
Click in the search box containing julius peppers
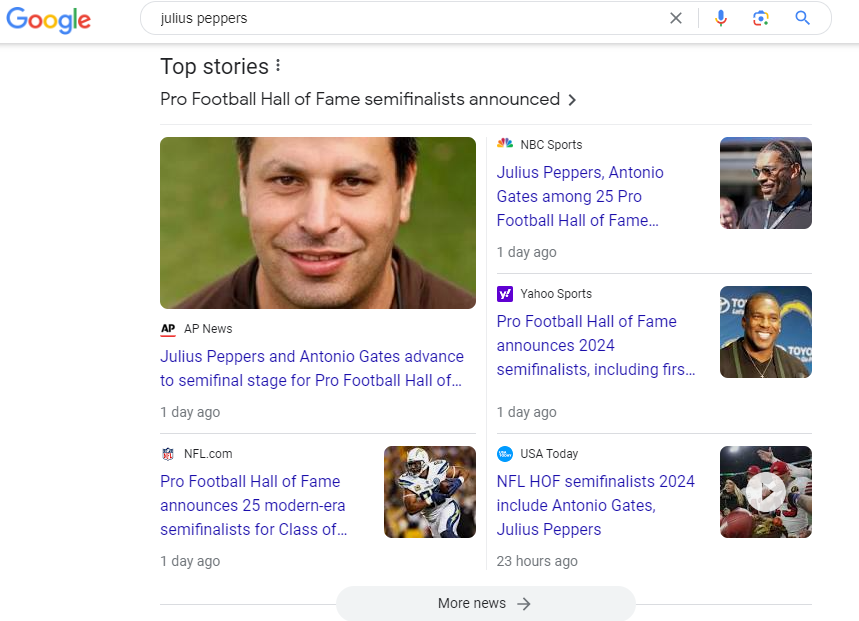(x=400, y=18)
